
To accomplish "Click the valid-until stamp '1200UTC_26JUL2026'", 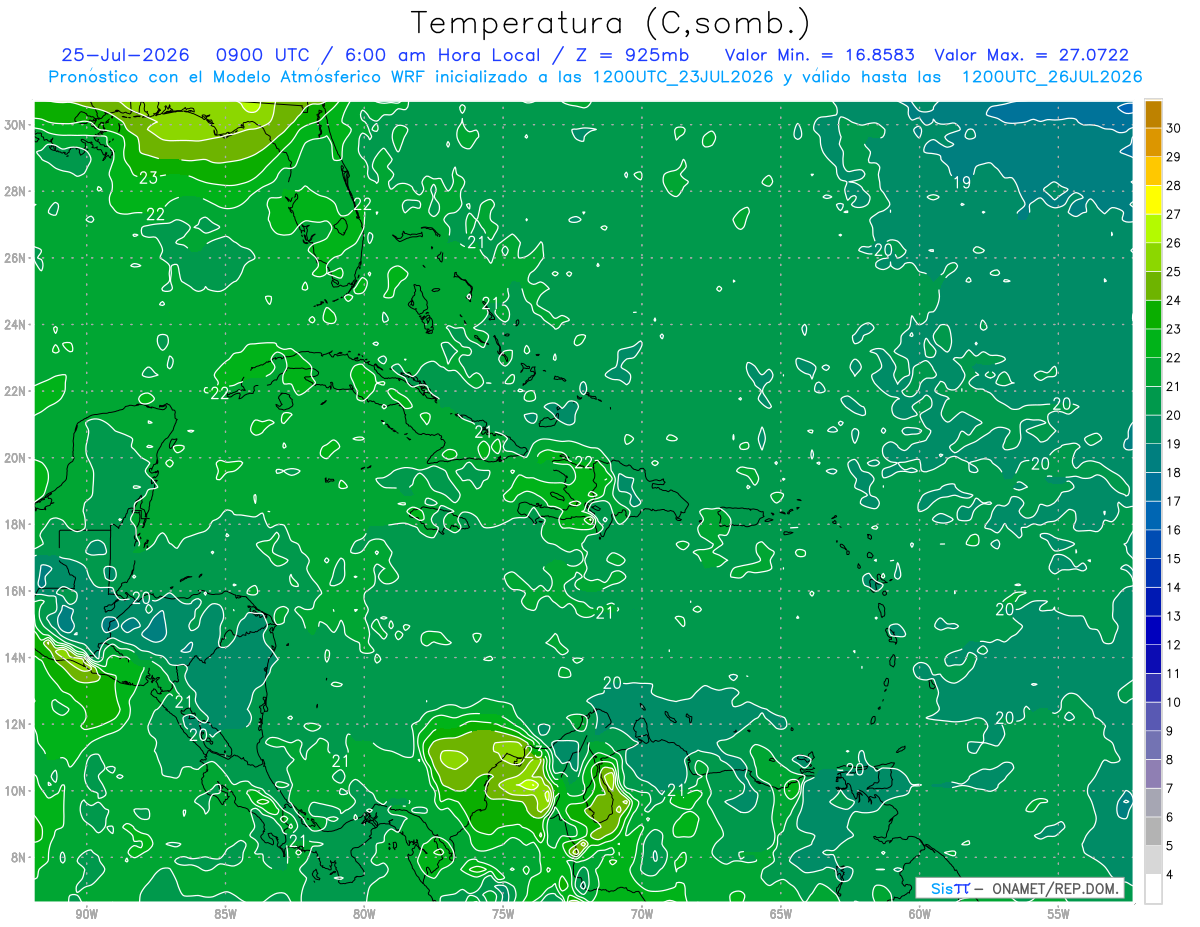I will coord(1052,77).
